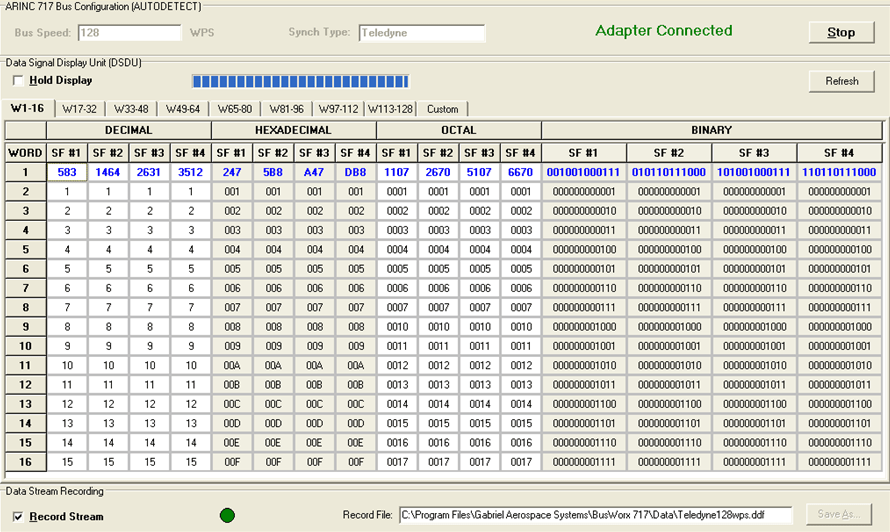Enable the Hold Display checkbox
This screenshot has height=532, width=890.
(17, 80)
